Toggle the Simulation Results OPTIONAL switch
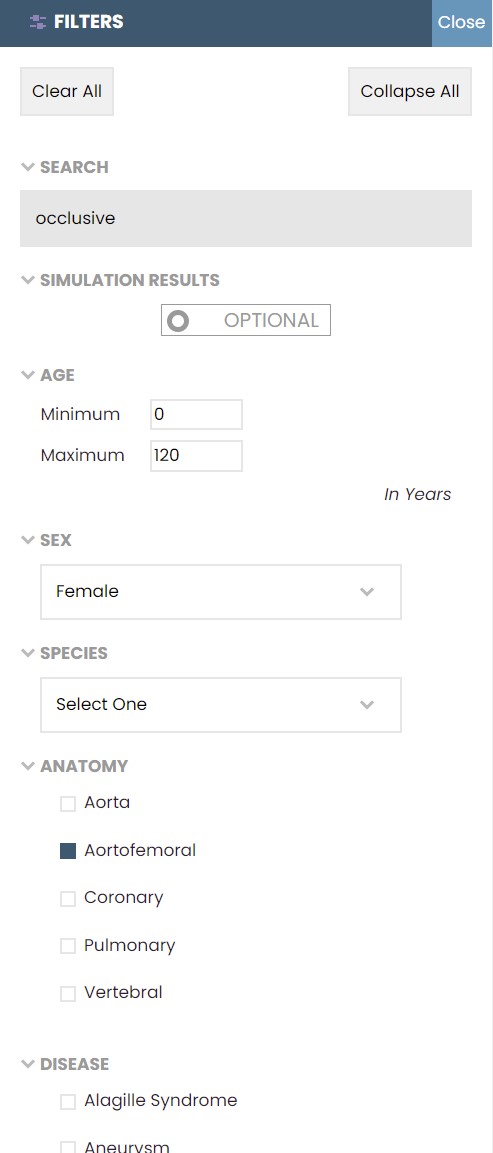This screenshot has width=493, height=1153. pos(246,321)
